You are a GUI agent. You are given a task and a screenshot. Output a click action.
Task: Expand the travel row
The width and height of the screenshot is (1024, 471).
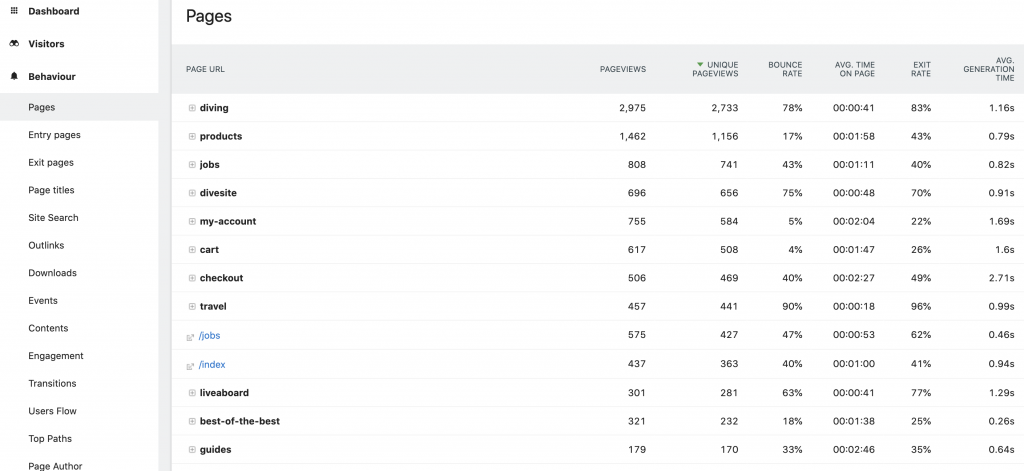191,306
